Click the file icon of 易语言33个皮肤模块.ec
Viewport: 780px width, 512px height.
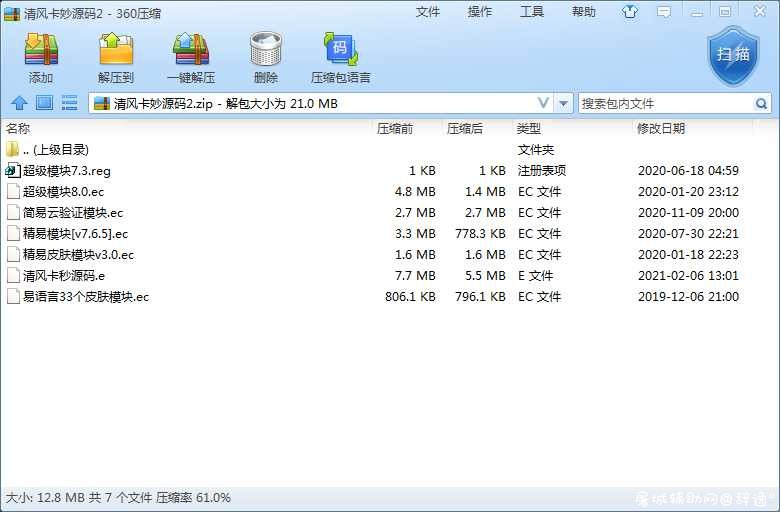point(13,297)
